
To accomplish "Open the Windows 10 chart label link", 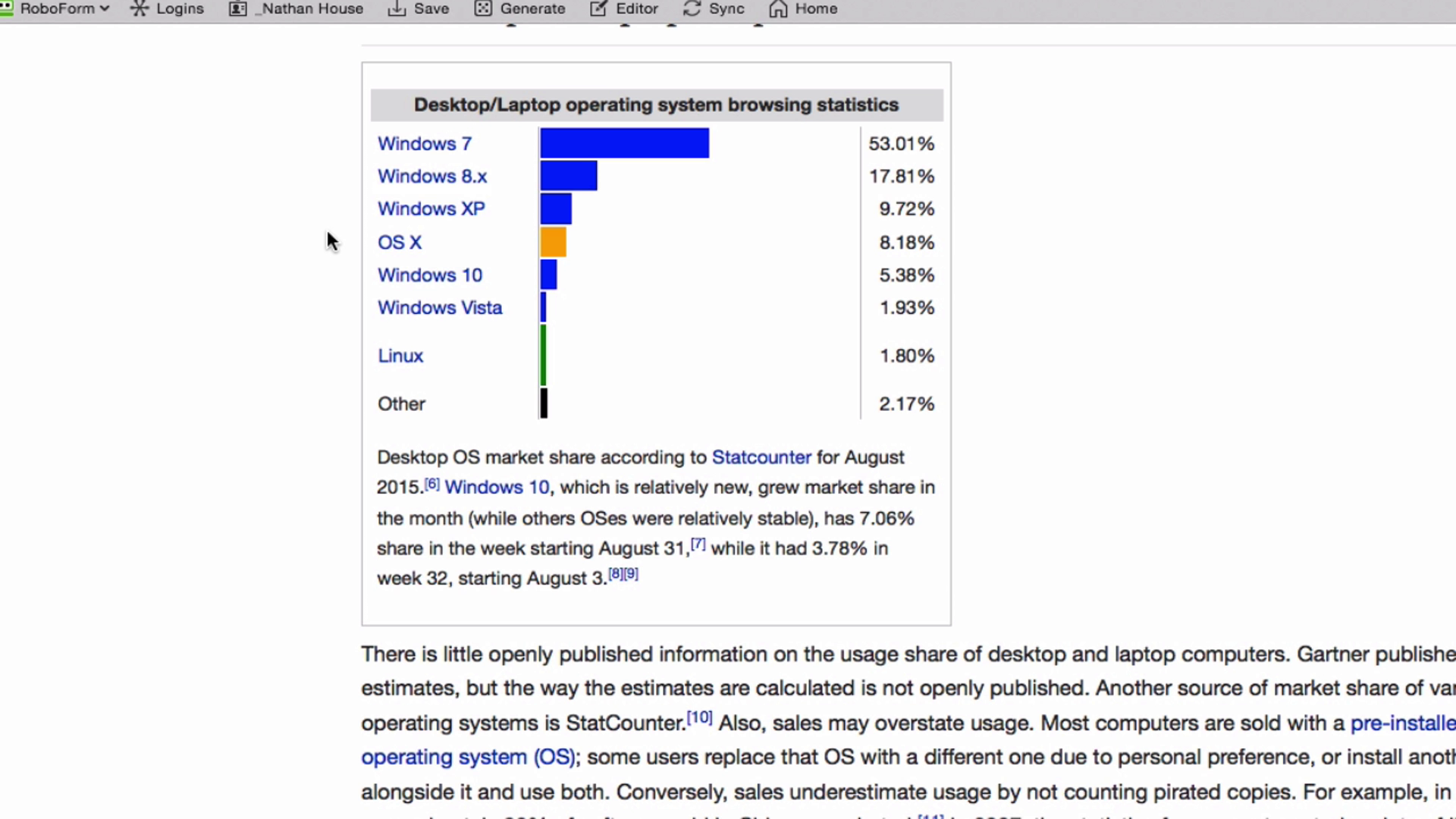I will 430,275.
